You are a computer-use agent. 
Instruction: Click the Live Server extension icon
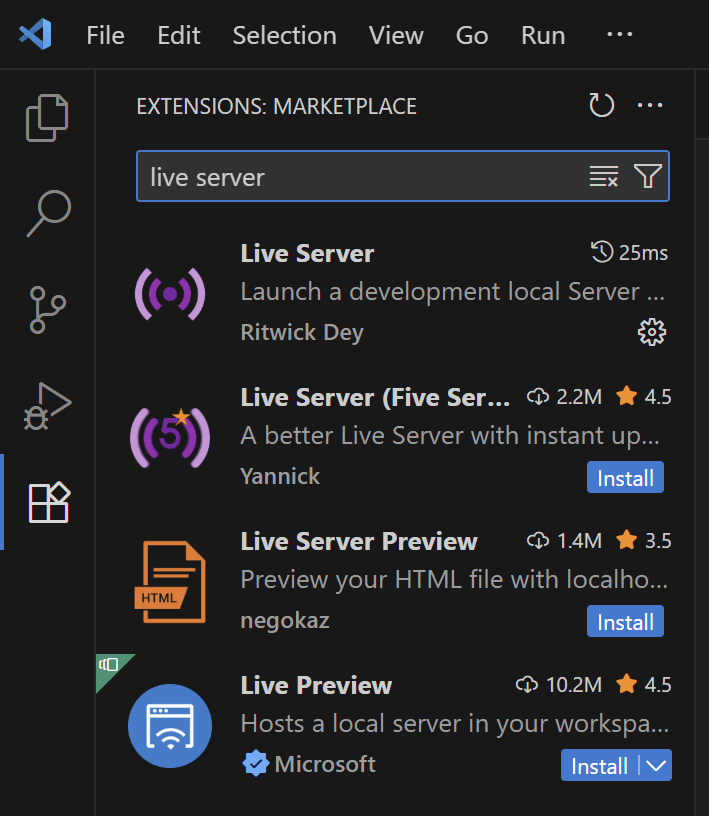point(170,294)
